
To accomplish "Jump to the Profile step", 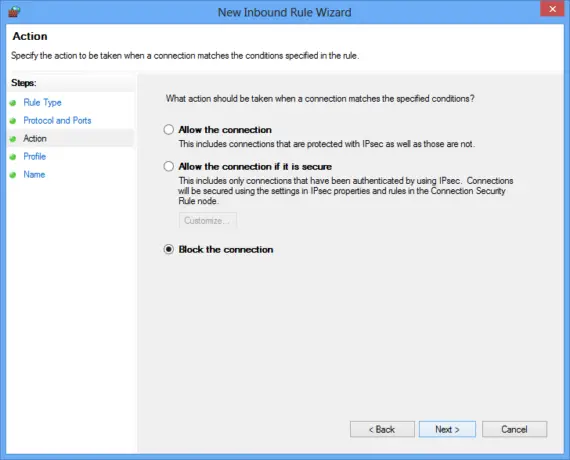I will pyautogui.click(x=35, y=156).
